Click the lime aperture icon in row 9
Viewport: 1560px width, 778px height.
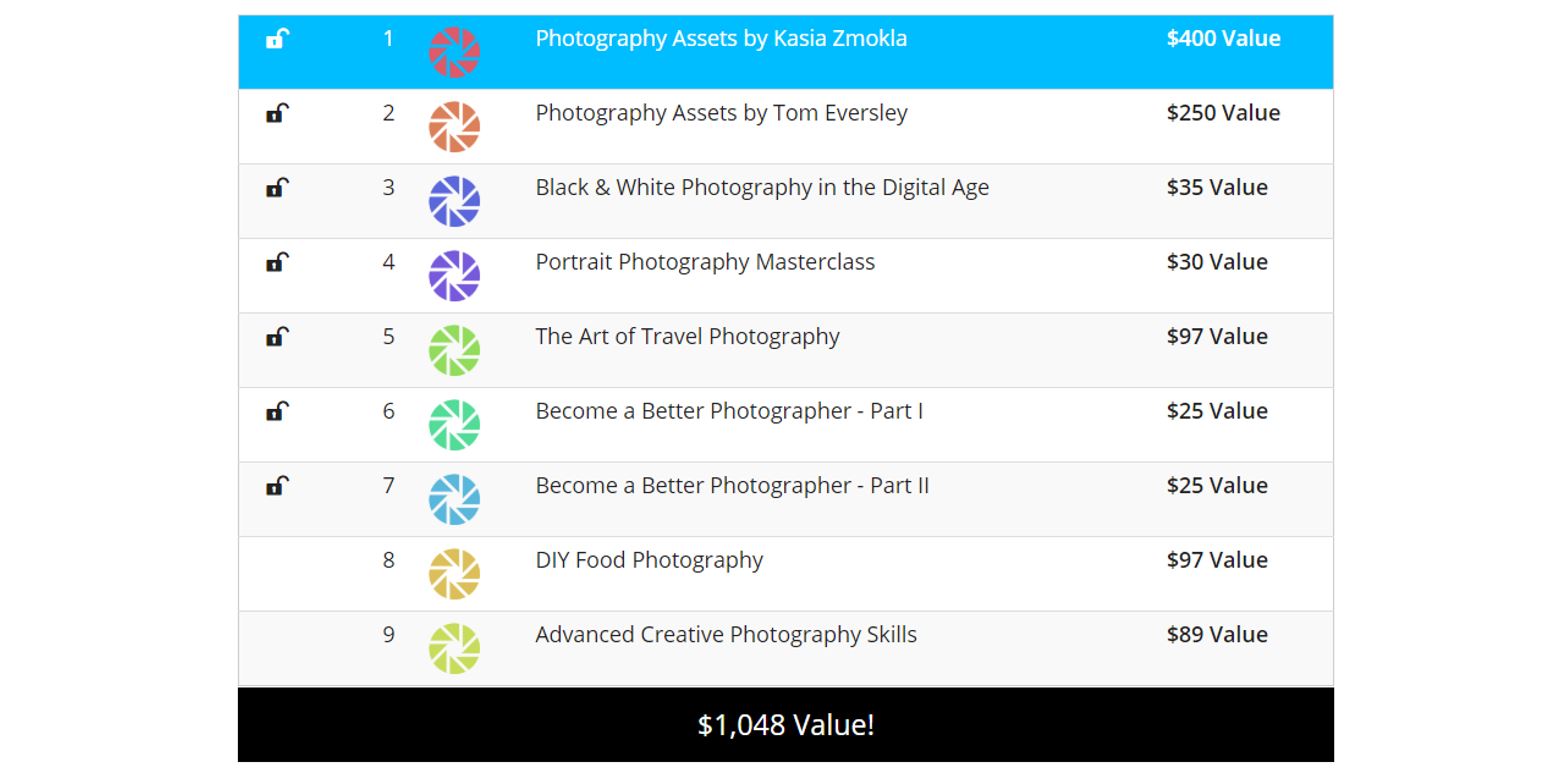pyautogui.click(x=454, y=648)
